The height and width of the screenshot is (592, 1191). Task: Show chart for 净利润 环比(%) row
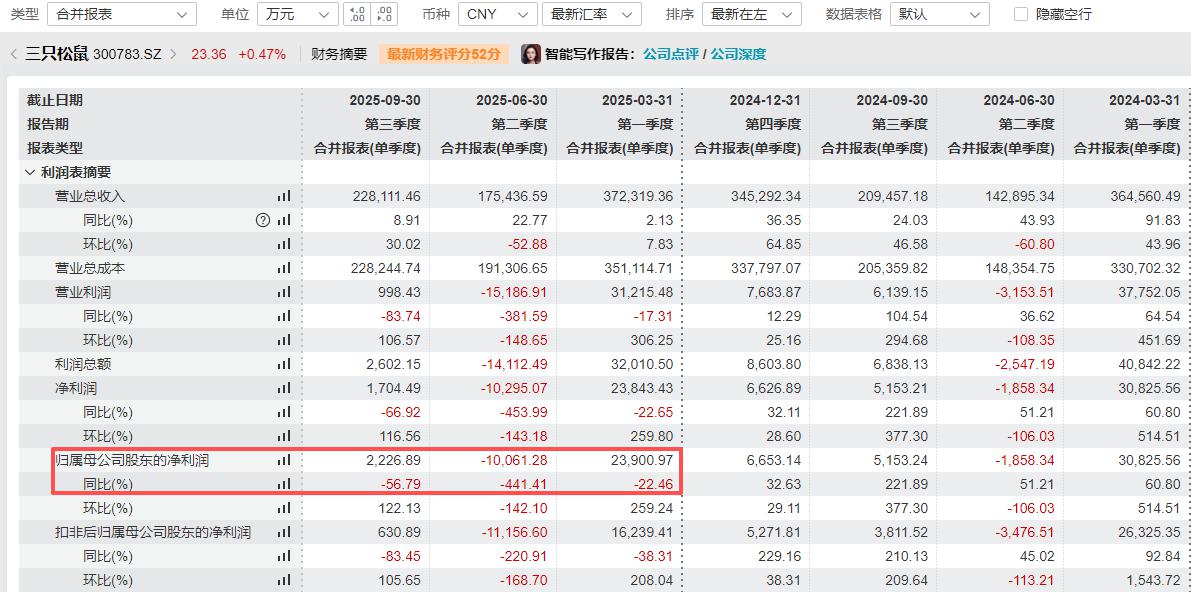(x=284, y=436)
